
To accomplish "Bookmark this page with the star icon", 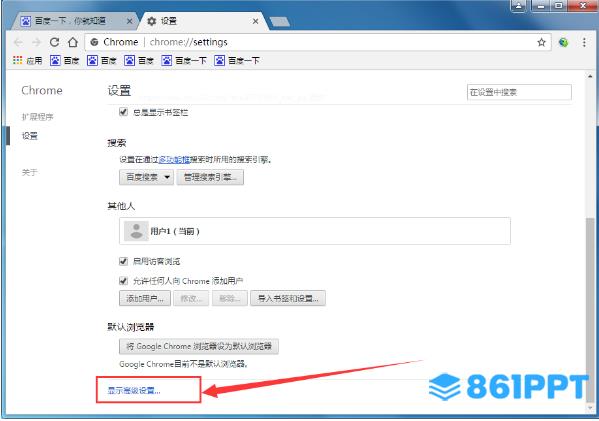I will coord(541,42).
